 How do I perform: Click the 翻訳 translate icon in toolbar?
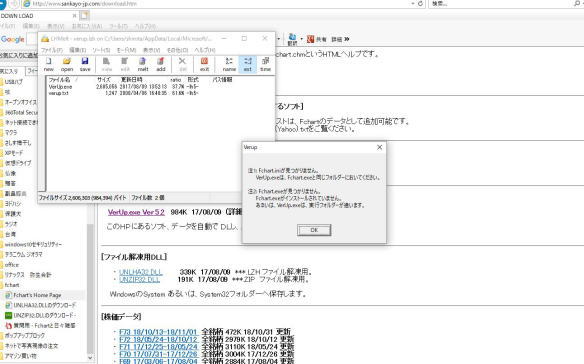(x=292, y=39)
